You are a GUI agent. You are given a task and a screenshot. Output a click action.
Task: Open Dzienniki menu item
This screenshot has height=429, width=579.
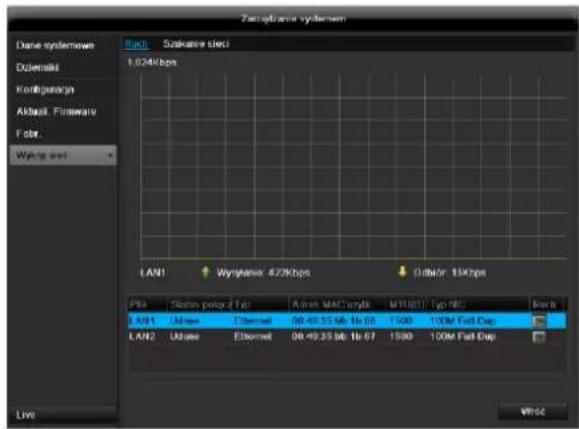click(x=37, y=68)
